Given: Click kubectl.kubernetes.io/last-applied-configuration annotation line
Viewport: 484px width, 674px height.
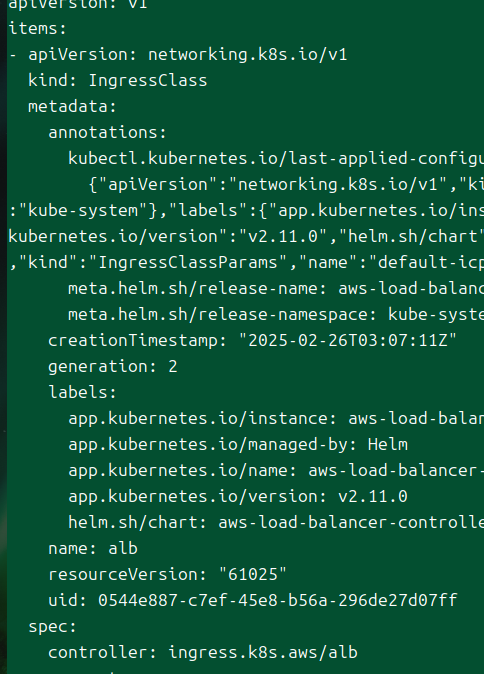Looking at the screenshot, I should coord(276,159).
